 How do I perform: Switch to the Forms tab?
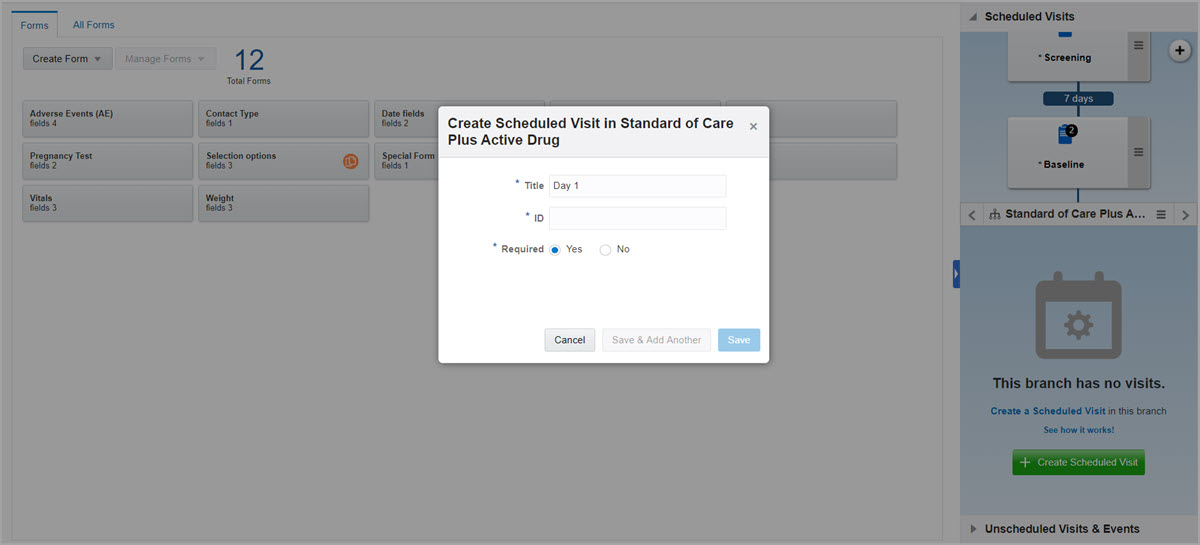tap(35, 25)
